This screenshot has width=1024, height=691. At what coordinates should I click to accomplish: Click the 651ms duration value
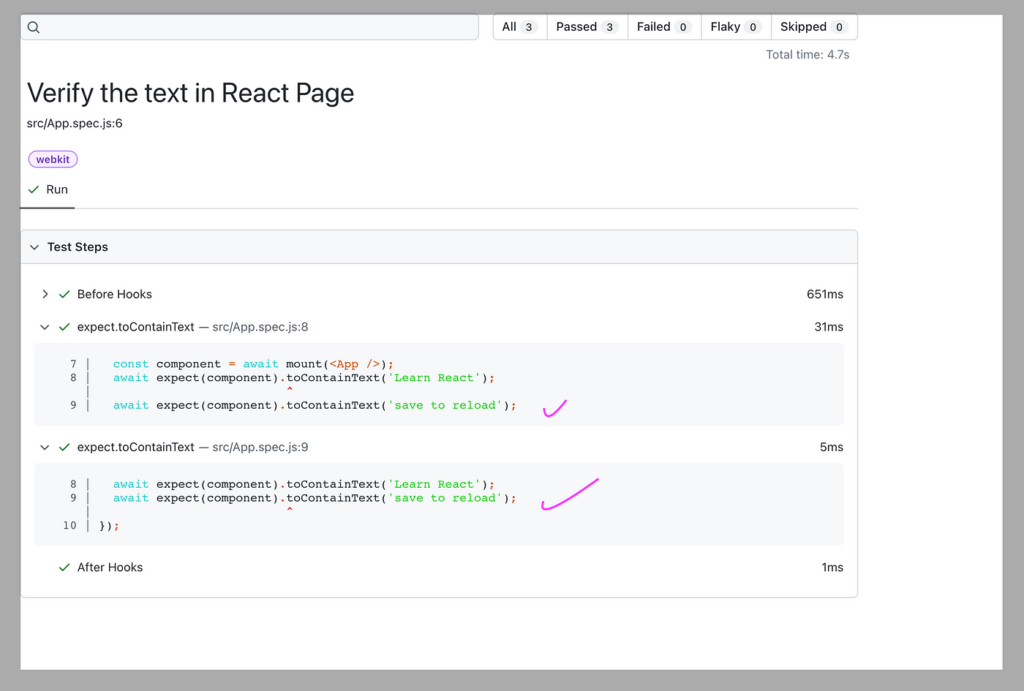(825, 295)
